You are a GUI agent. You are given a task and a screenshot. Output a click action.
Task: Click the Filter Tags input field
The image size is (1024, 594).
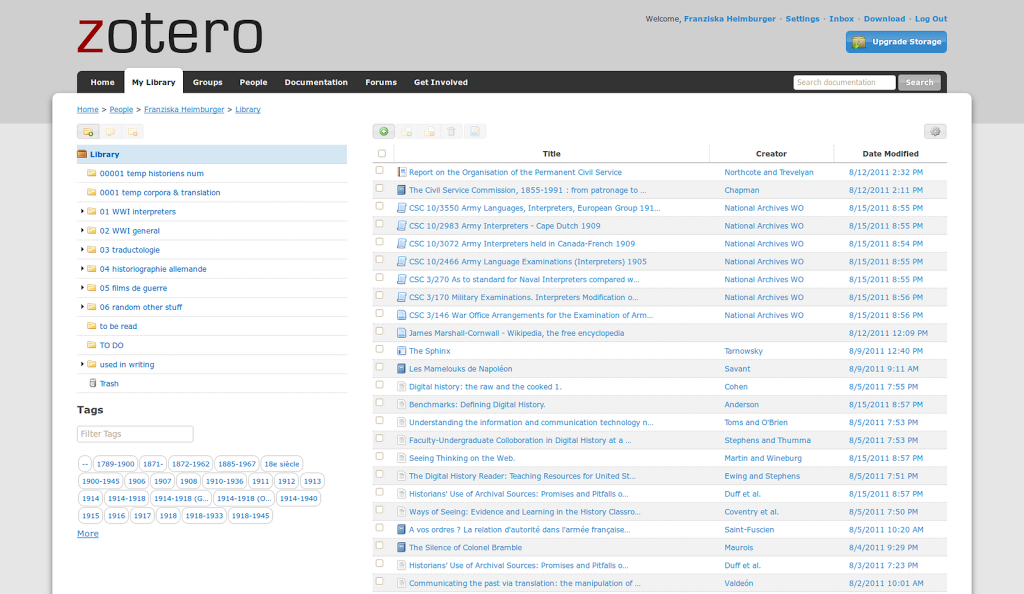(x=135, y=434)
